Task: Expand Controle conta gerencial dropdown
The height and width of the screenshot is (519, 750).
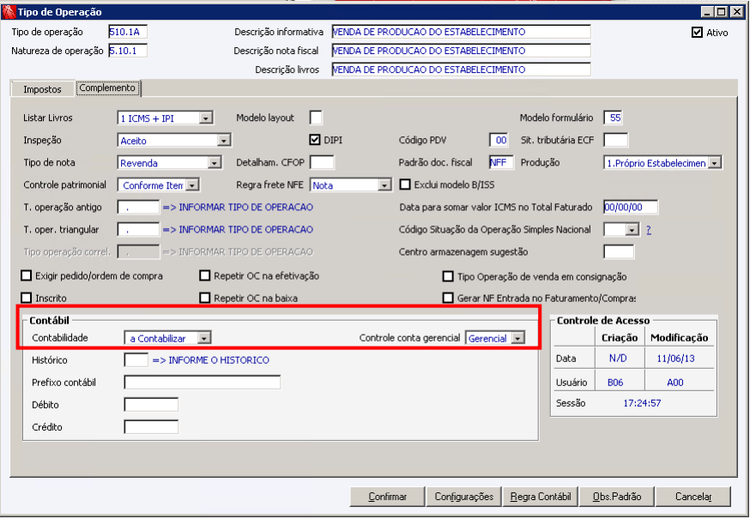Action: (x=518, y=338)
